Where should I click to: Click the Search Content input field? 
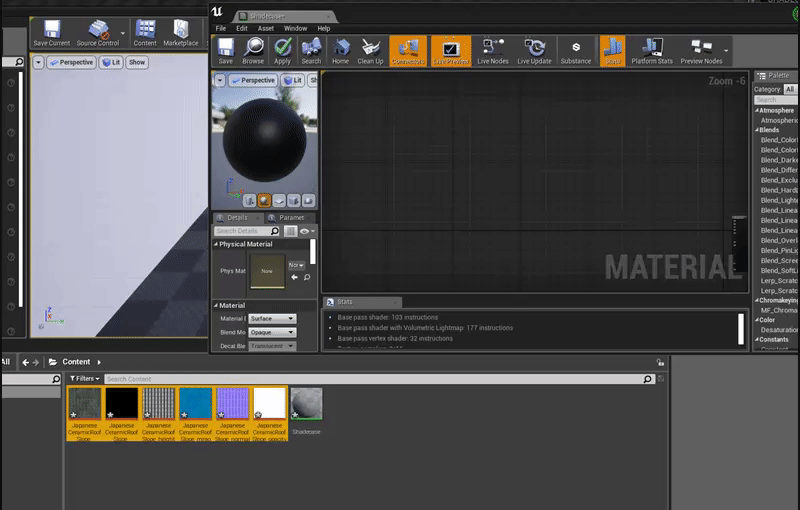(372, 379)
